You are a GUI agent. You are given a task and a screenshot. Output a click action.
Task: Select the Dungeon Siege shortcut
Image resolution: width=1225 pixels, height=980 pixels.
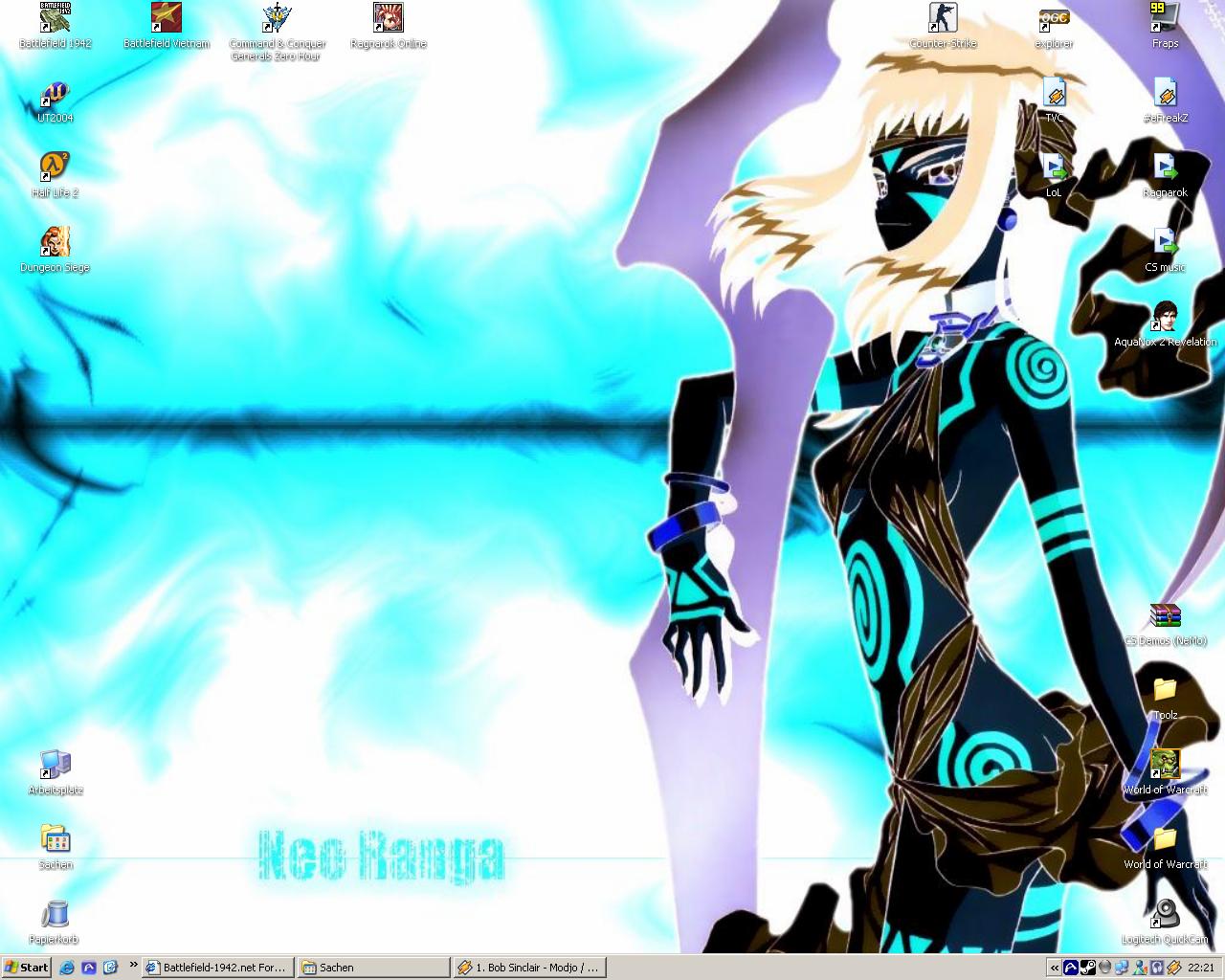pos(56,250)
